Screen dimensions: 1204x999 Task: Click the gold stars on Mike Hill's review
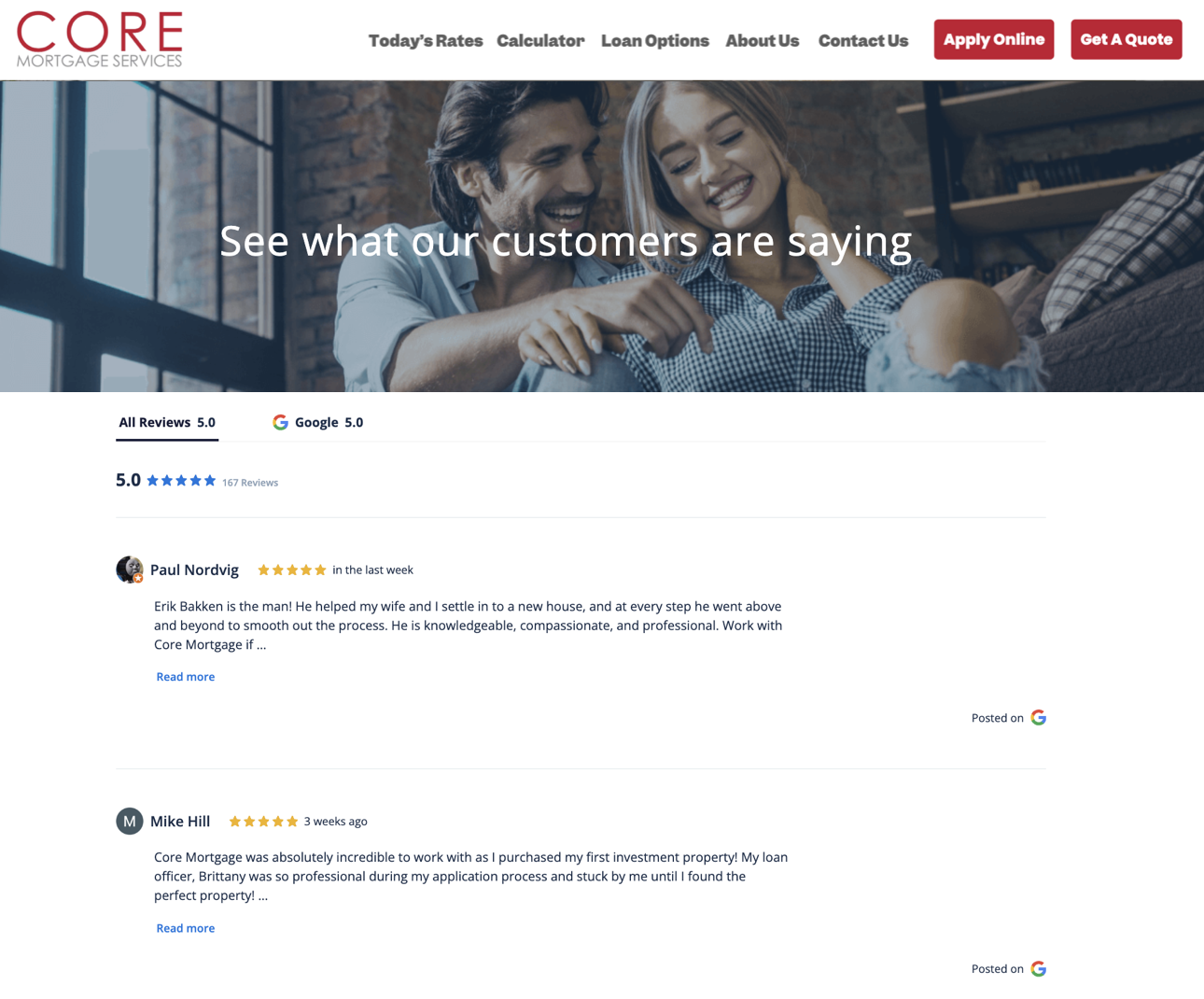(x=263, y=822)
